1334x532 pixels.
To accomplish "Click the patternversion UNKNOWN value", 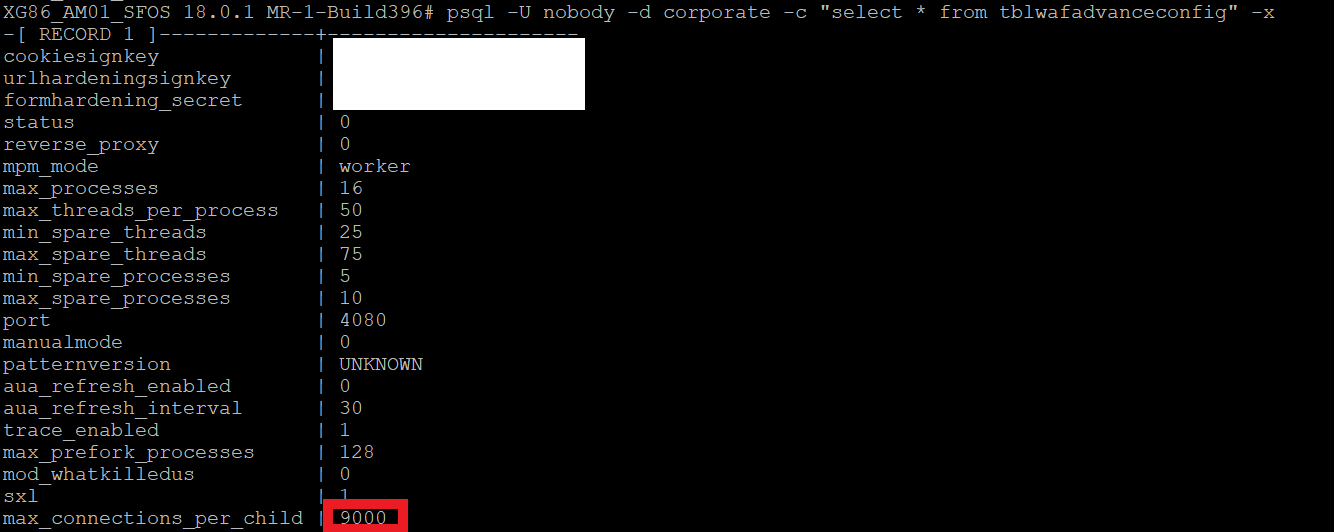I will 380,364.
